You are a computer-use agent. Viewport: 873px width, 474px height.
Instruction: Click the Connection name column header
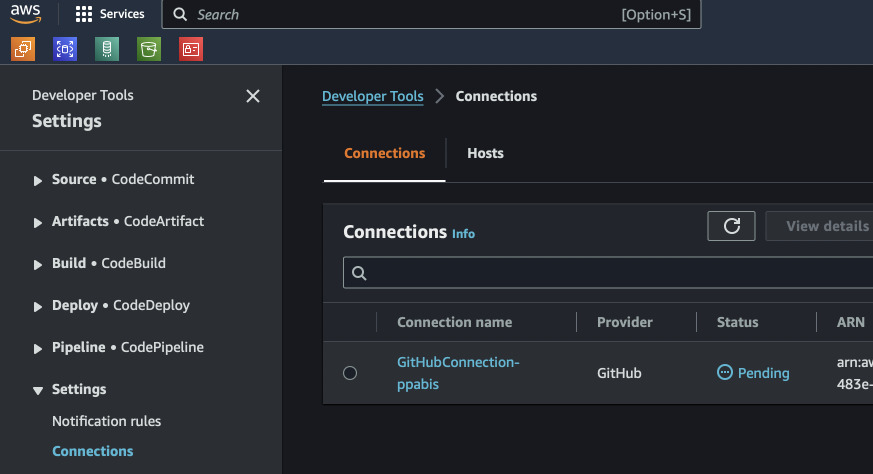pos(454,322)
